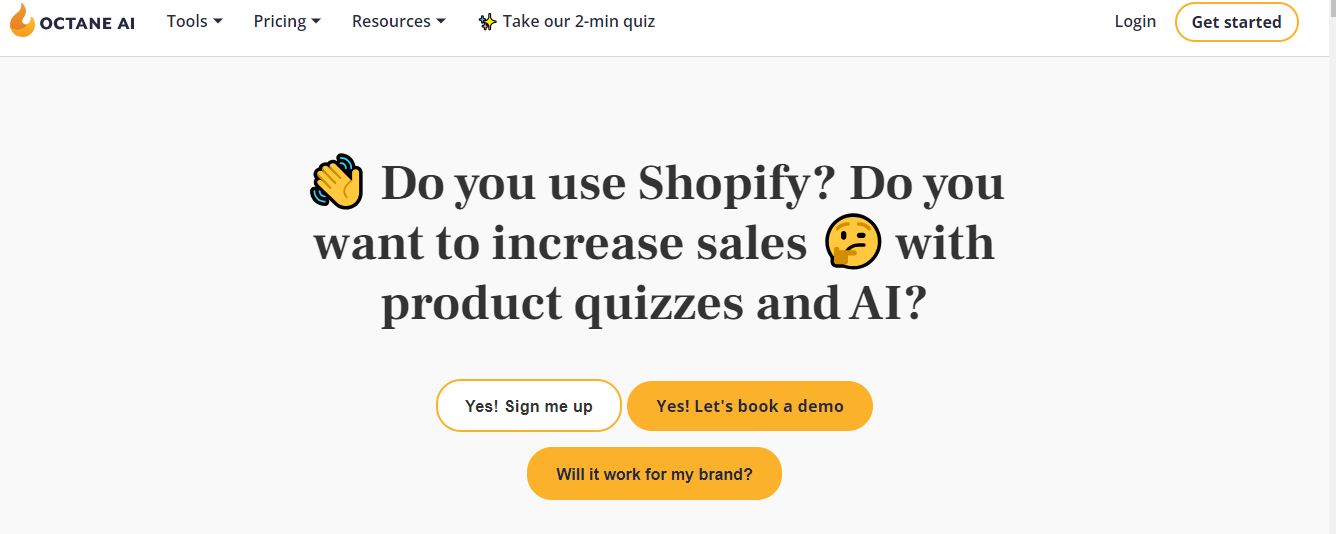Click the caret arrow beside Tools
This screenshot has height=534, width=1336.
218,21
